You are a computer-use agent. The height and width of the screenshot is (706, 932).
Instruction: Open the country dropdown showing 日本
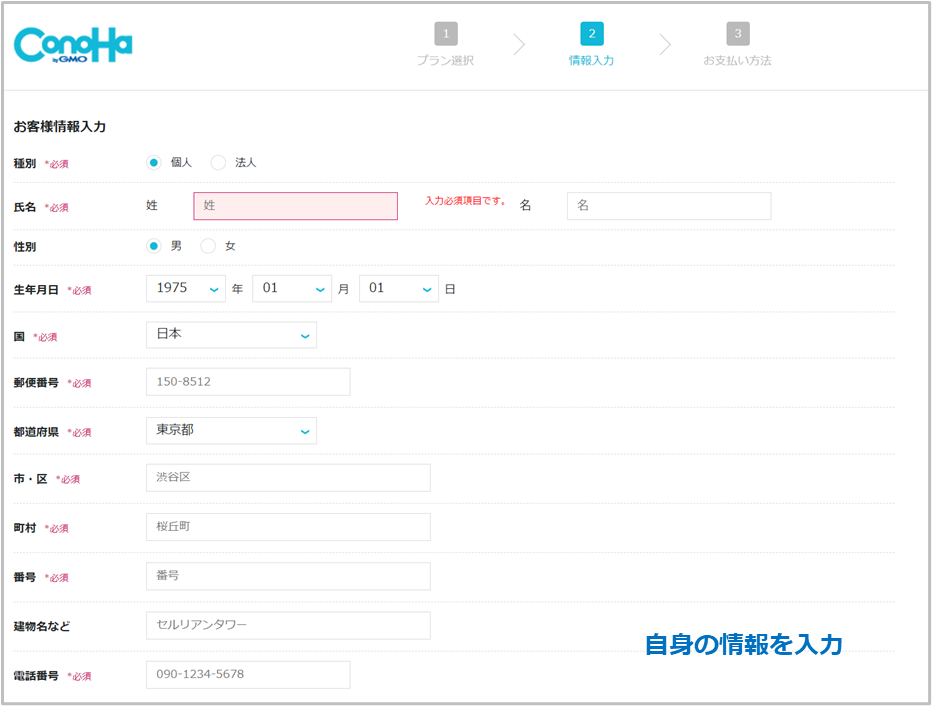tap(231, 335)
